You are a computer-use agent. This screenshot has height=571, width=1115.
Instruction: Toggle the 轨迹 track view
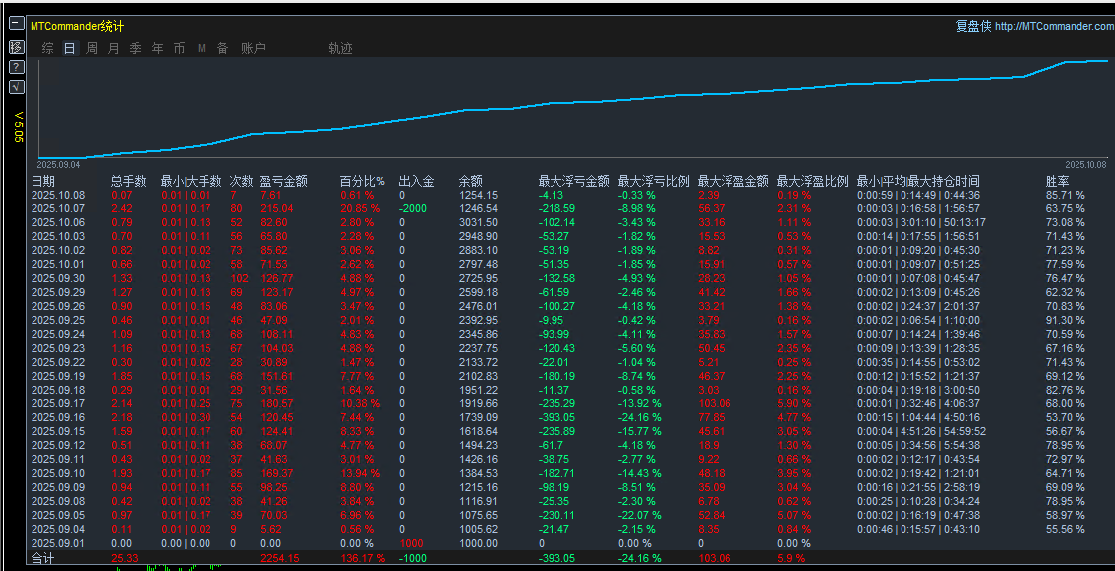point(340,48)
